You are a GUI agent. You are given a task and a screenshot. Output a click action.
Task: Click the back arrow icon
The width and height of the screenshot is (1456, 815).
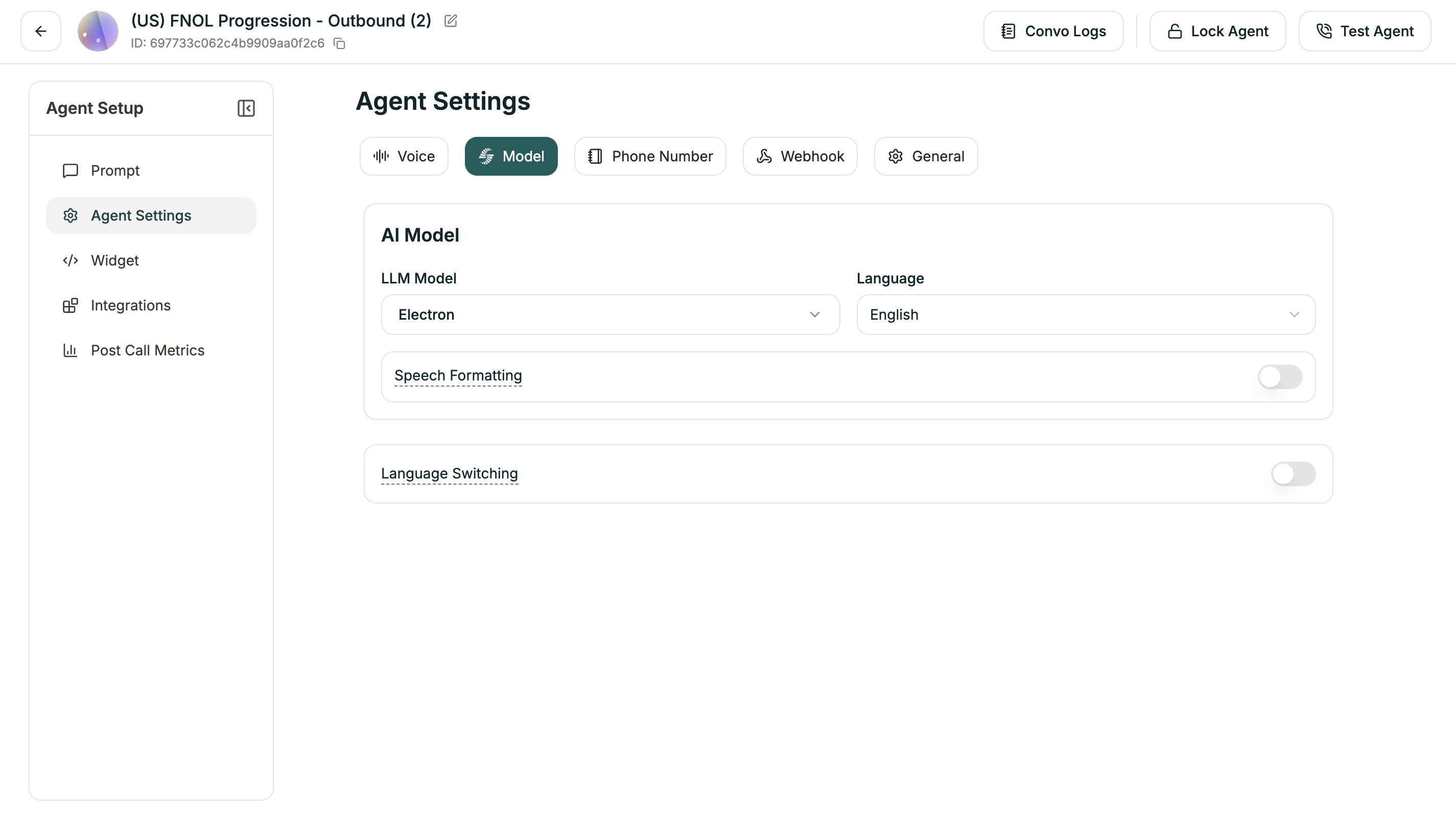point(41,31)
